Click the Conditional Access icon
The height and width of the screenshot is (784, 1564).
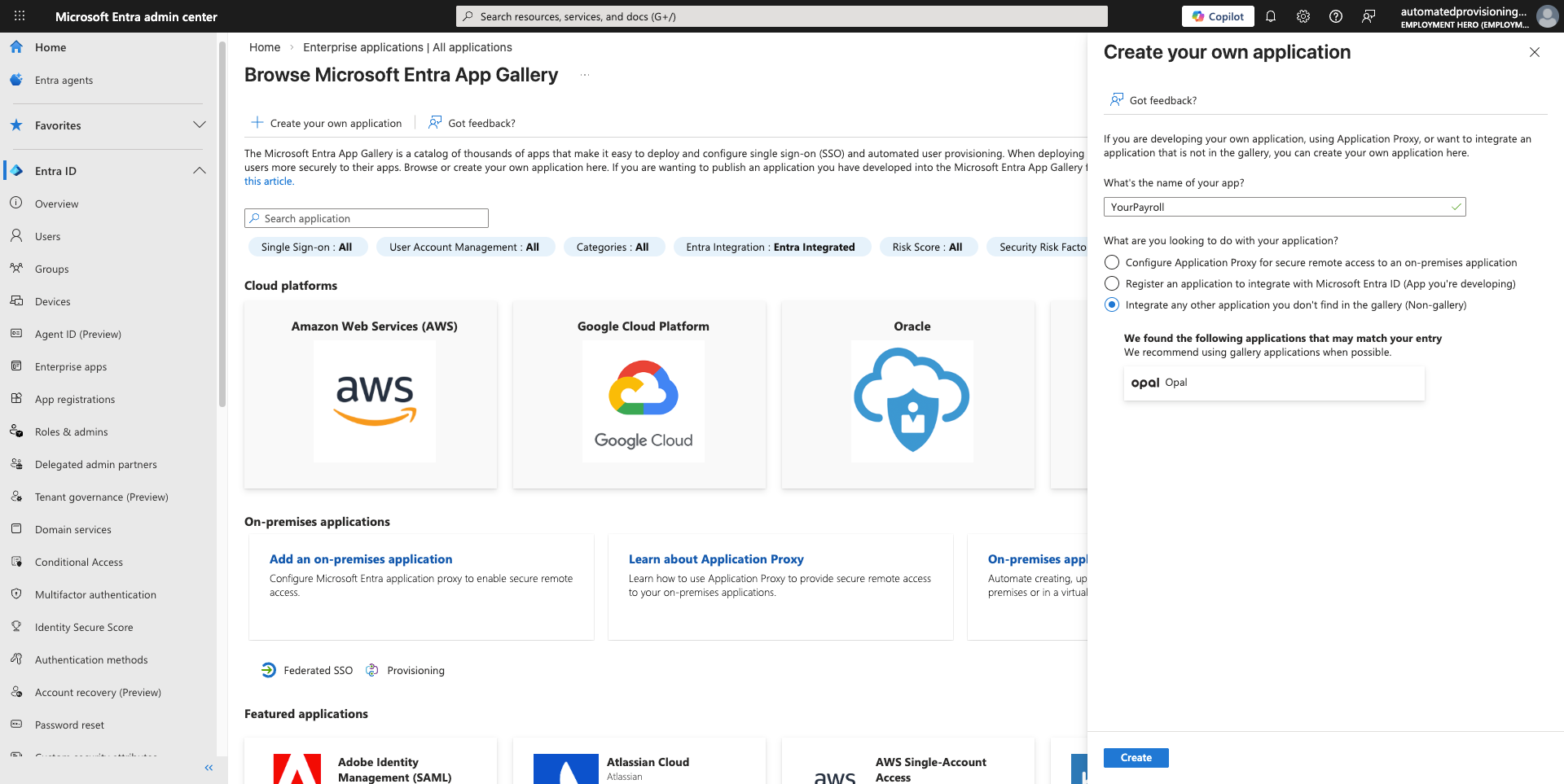[16, 561]
